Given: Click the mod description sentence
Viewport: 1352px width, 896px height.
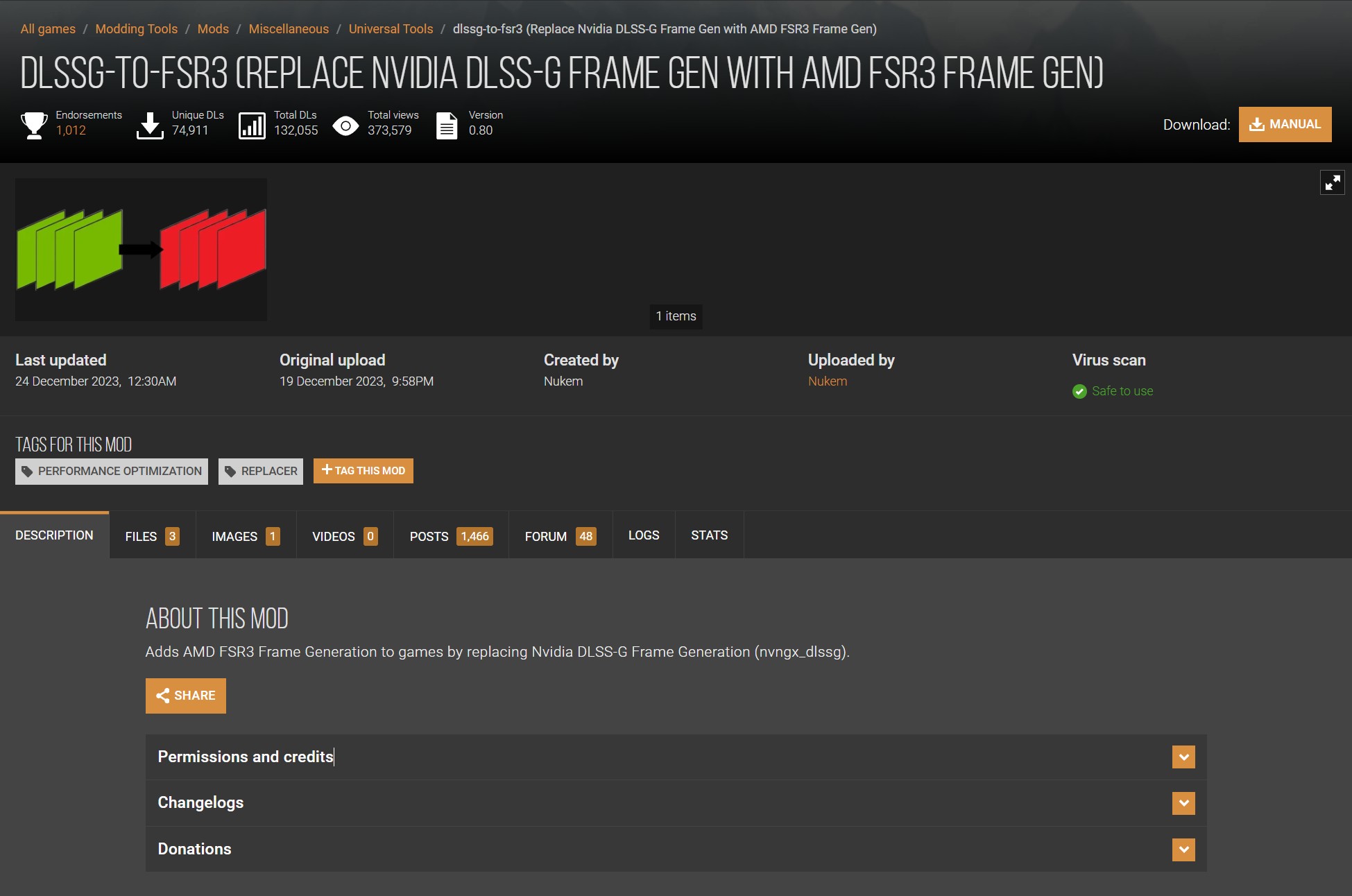Looking at the screenshot, I should click(x=497, y=652).
